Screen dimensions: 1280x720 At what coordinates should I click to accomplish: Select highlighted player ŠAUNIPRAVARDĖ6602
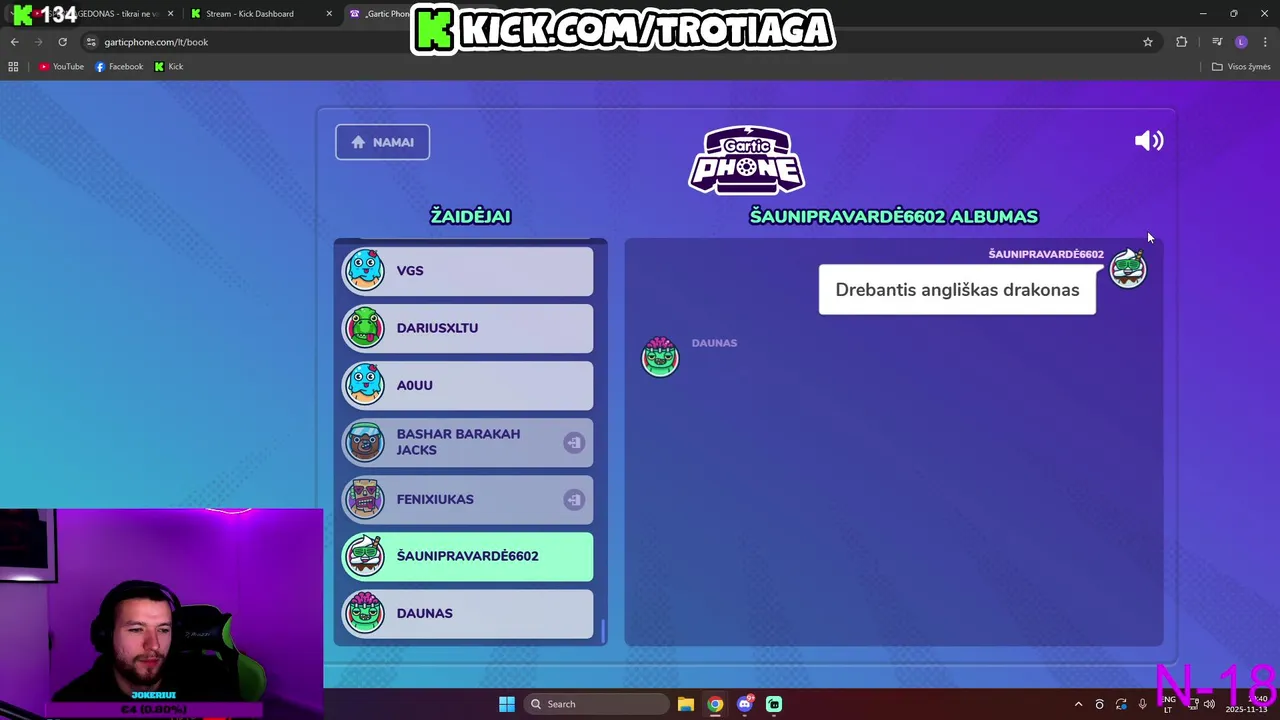click(x=468, y=556)
